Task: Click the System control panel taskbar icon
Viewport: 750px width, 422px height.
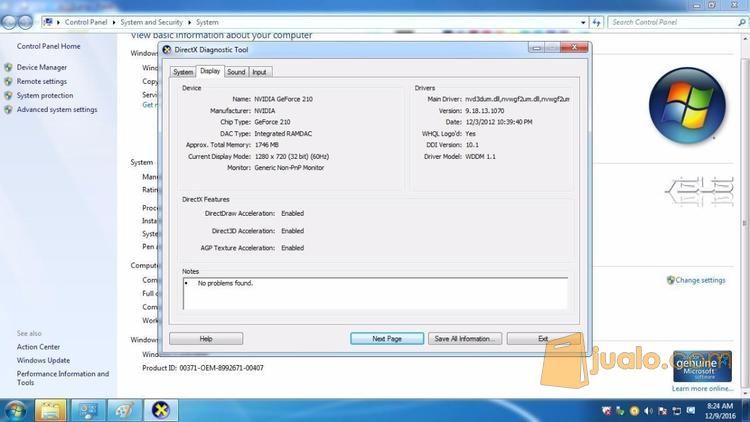Action: pyautogui.click(x=87, y=410)
